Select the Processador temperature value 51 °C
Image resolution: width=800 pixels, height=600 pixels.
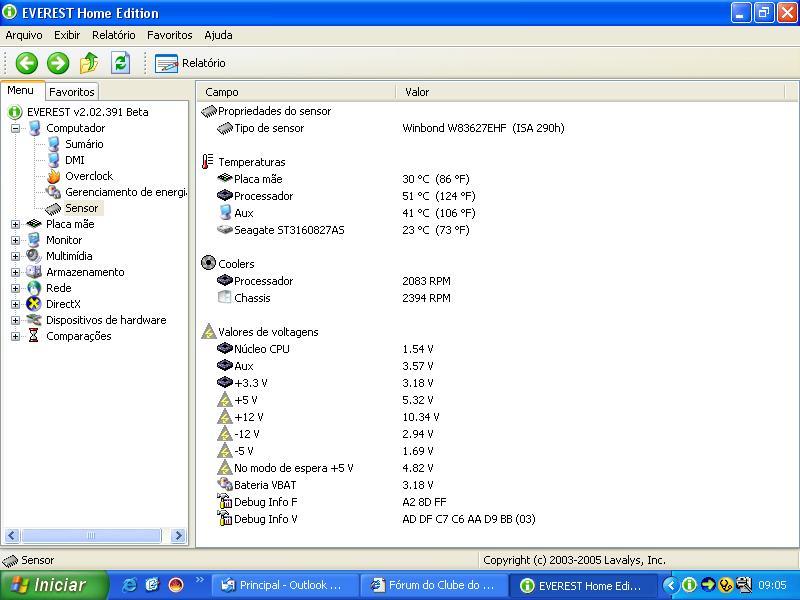(x=439, y=196)
